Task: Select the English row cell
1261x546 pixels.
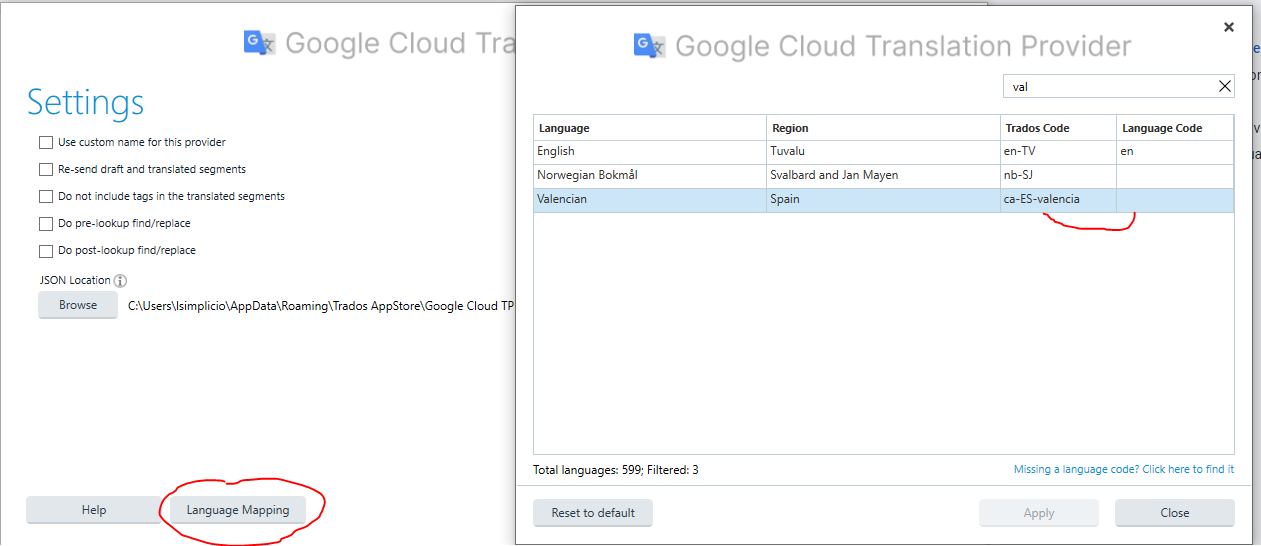Action: [x=650, y=152]
